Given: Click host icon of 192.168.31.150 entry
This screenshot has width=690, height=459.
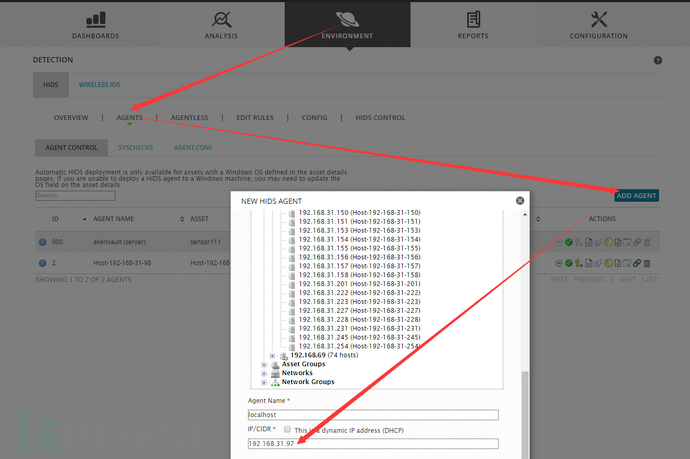Looking at the screenshot, I should [x=292, y=213].
